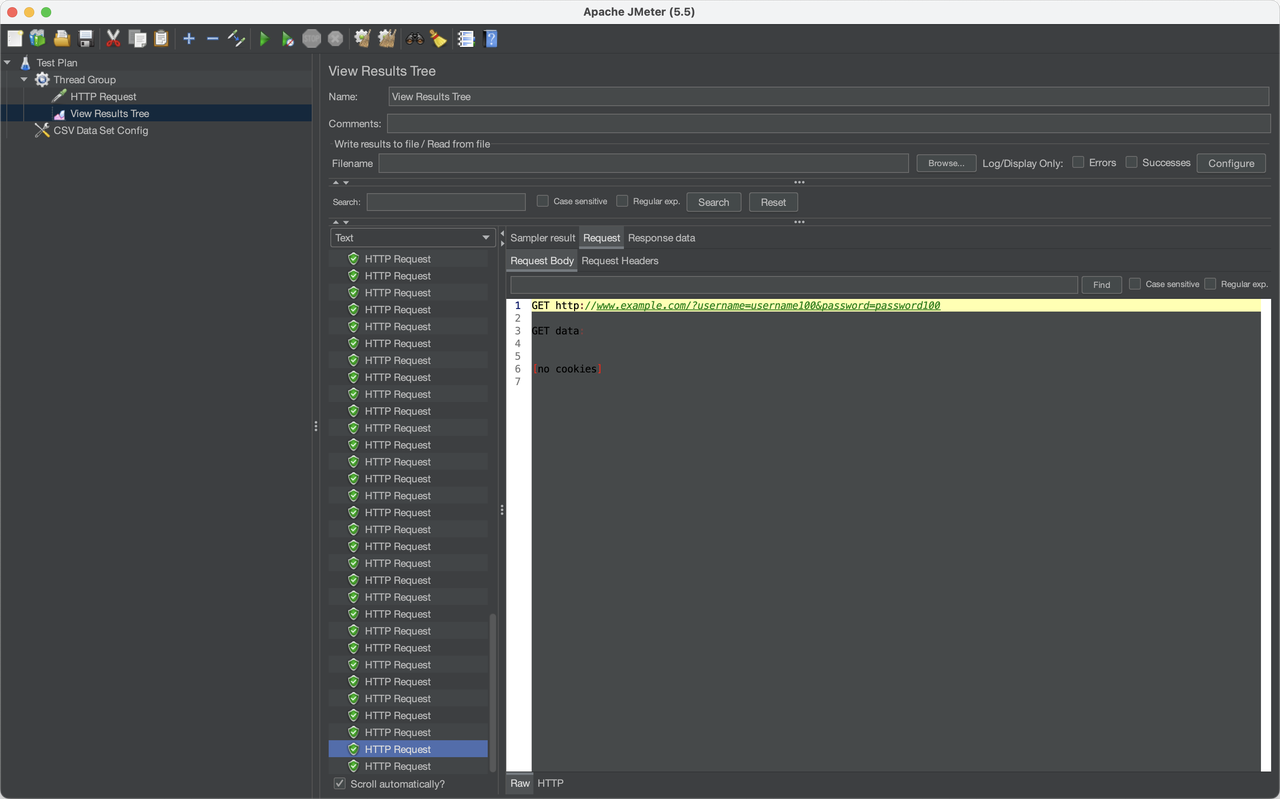The image size is (1280, 799).
Task: Click the split handle between tree and editor
Action: coord(316,426)
